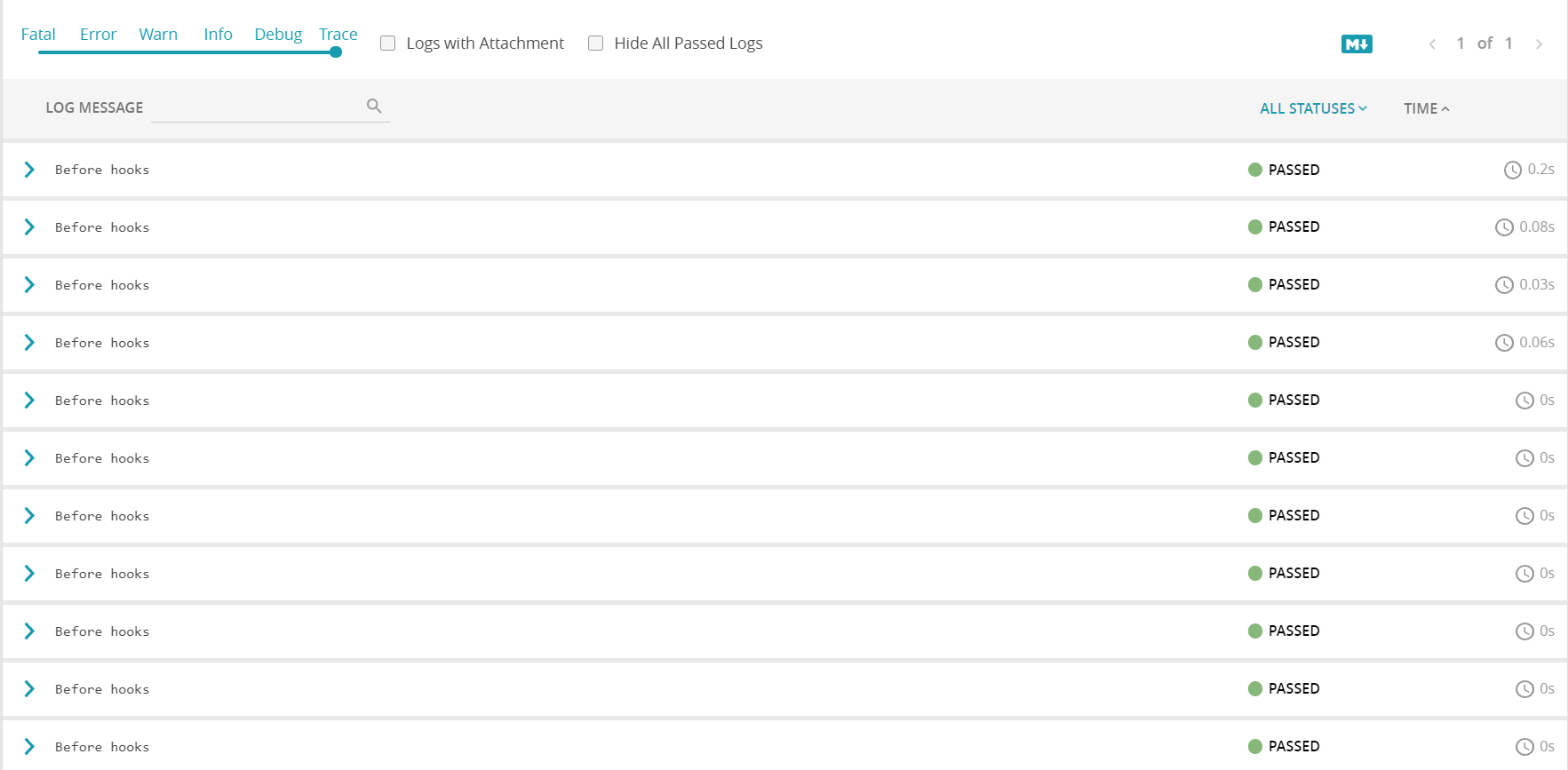Click the previous page arrow
The width and height of the screenshot is (1568, 770).
[1432, 44]
